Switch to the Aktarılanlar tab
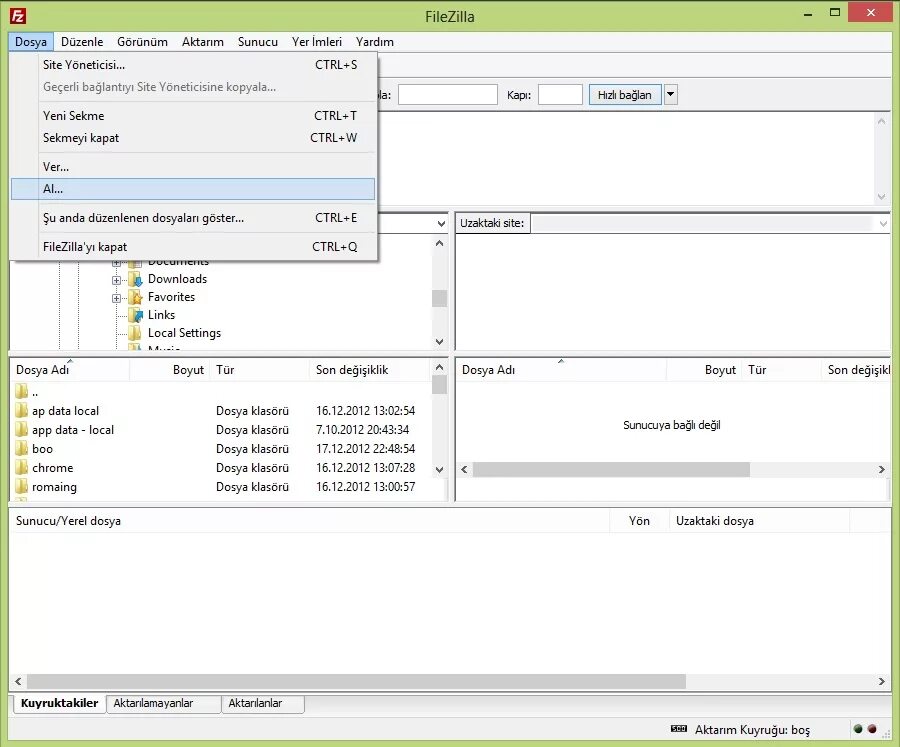 pos(263,703)
